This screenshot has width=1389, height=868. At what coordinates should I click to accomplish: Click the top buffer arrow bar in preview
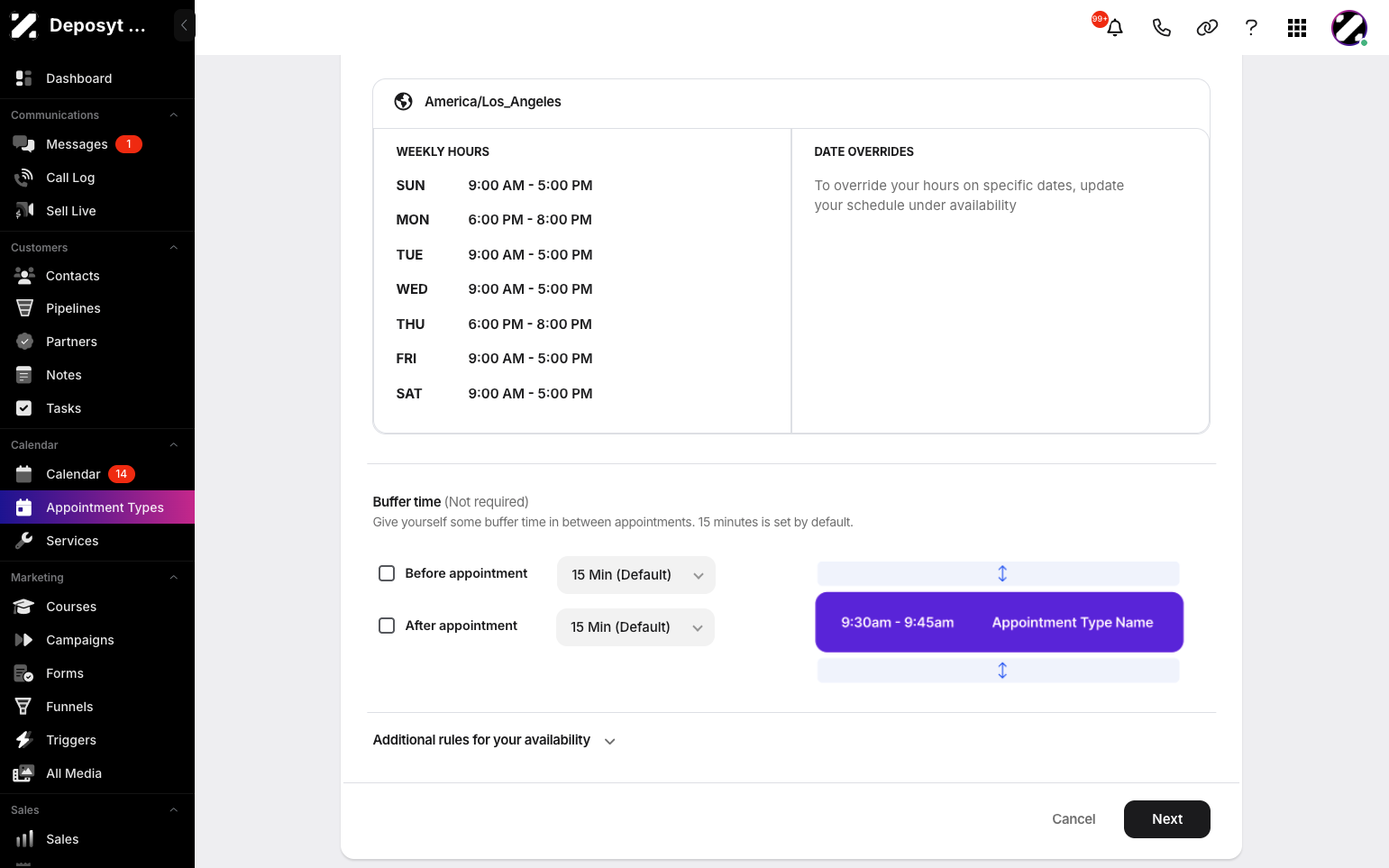point(999,573)
